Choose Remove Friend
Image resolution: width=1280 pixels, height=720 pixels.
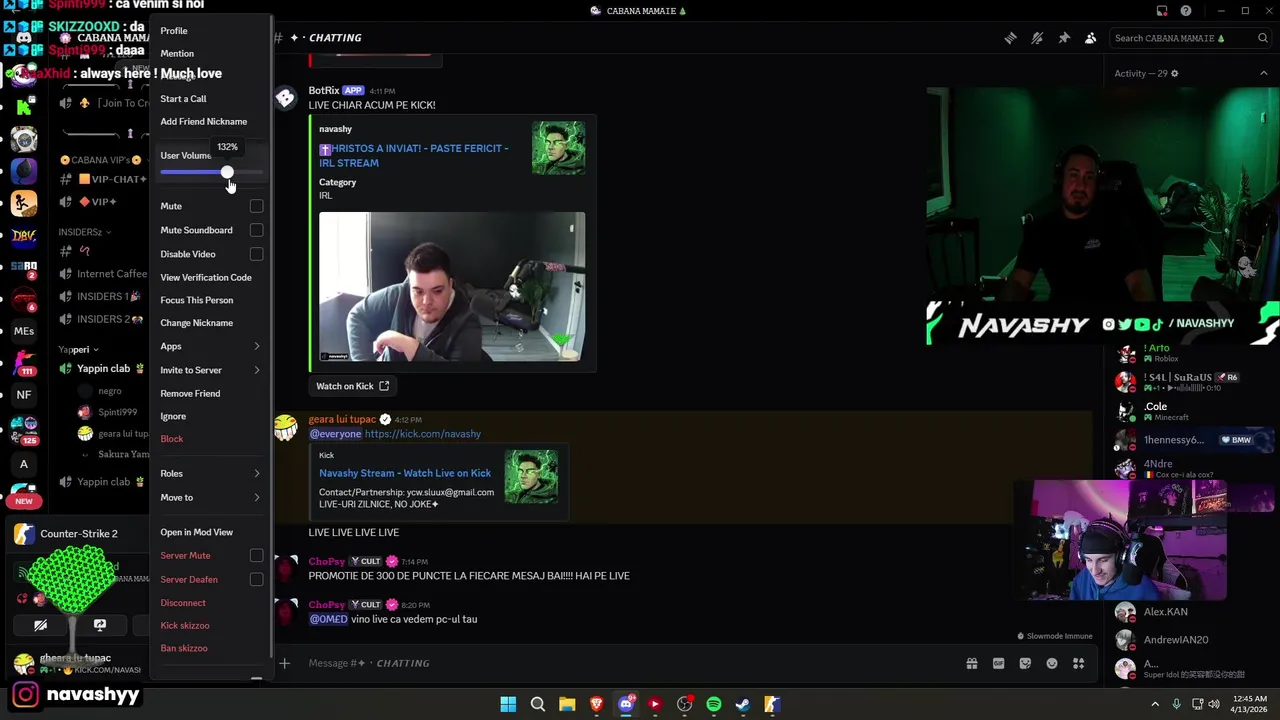[190, 393]
